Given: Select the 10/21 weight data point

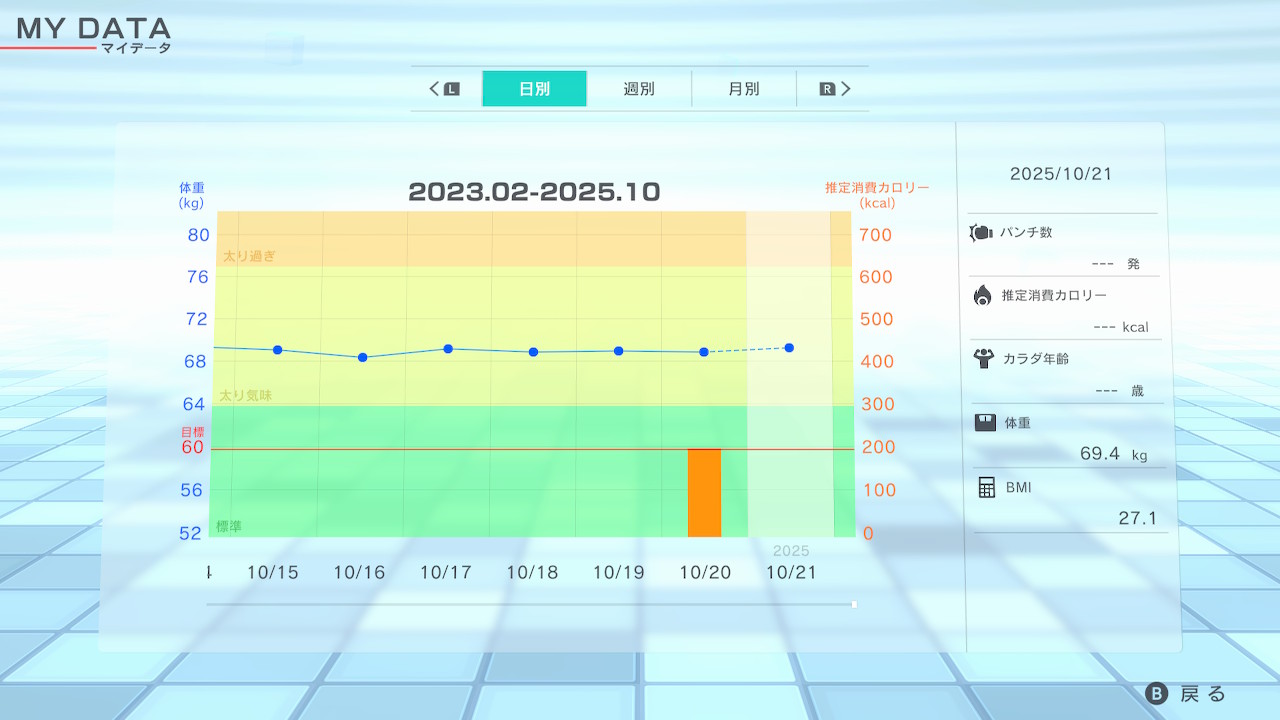Looking at the screenshot, I should coord(789,348).
